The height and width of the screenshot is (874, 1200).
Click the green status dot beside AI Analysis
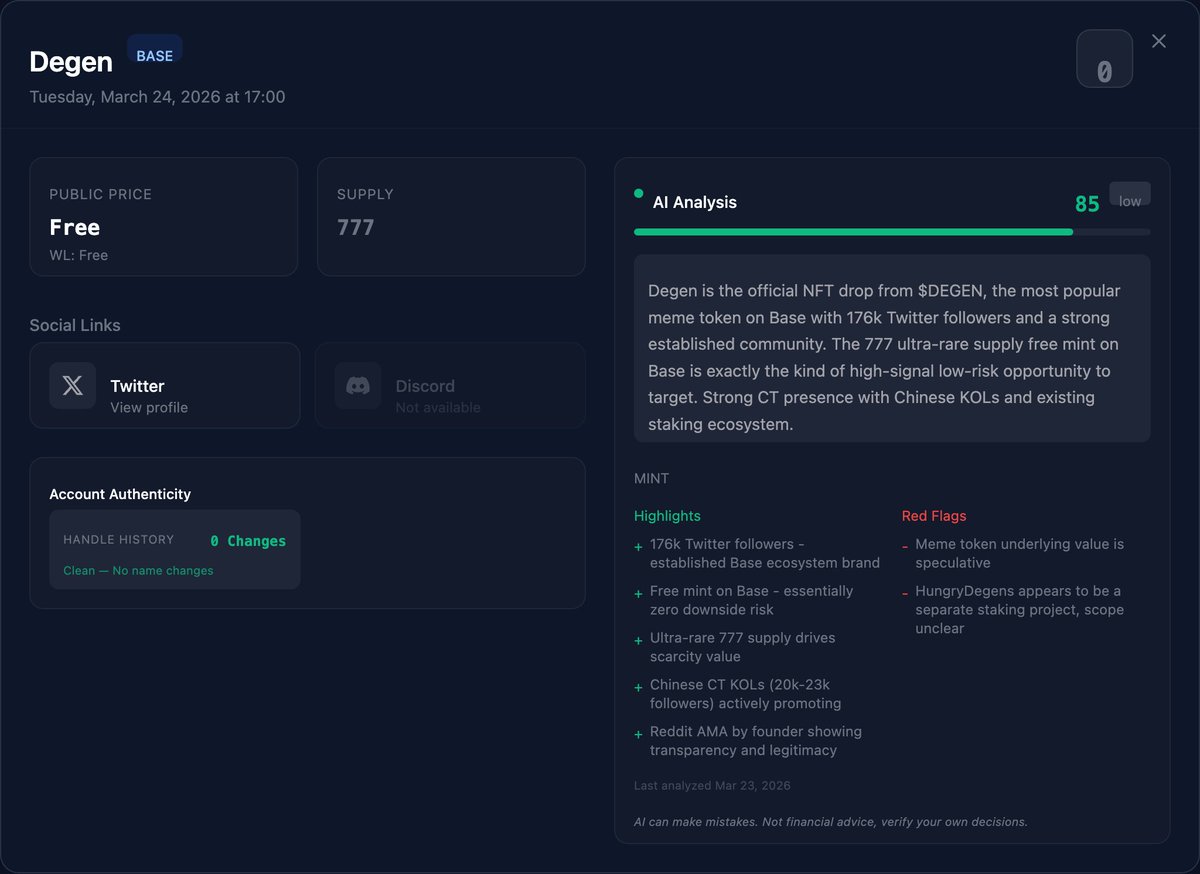[639, 194]
